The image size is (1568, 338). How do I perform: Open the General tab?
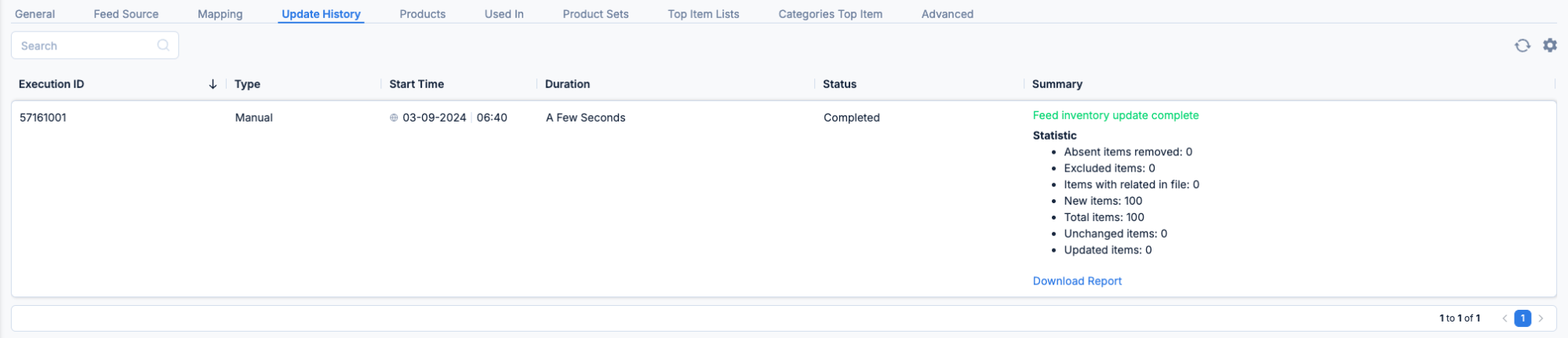point(35,14)
